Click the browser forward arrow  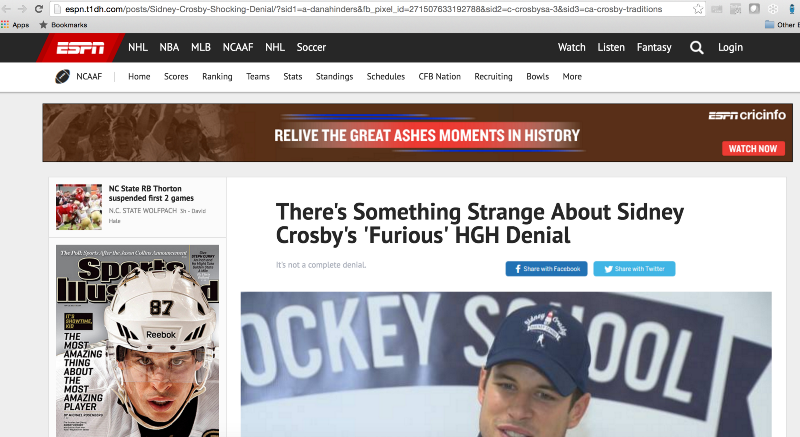(x=22, y=9)
